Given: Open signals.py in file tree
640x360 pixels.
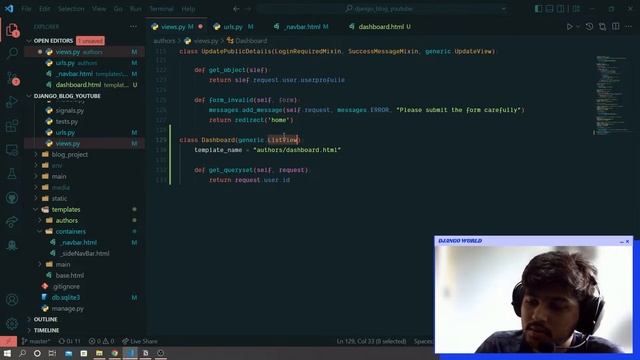Looking at the screenshot, I should pos(69,111).
